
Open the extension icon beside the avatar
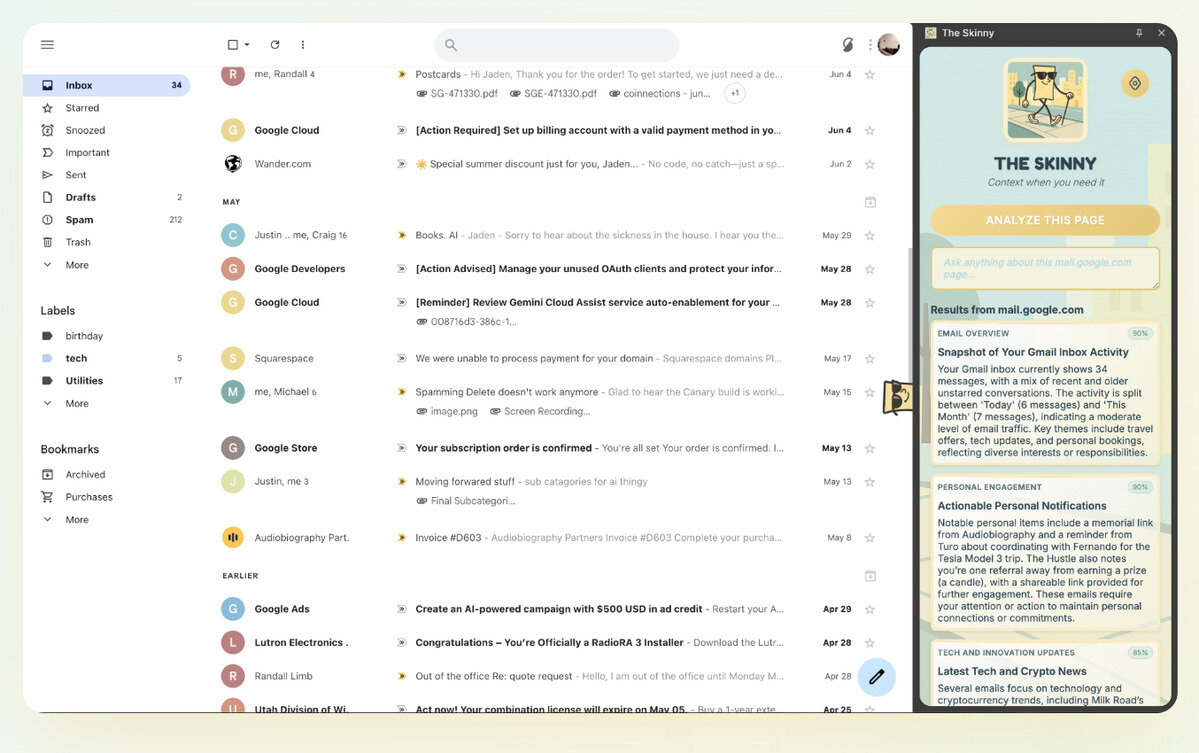click(848, 44)
